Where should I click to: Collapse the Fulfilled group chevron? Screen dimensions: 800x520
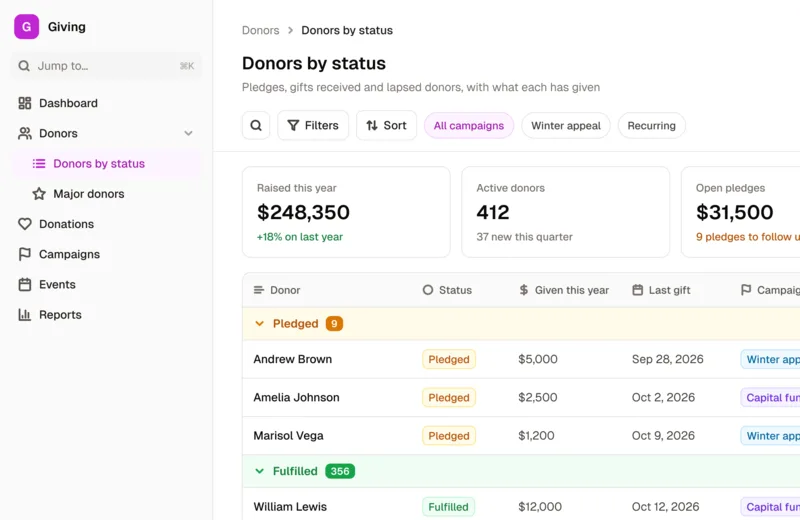click(x=260, y=471)
